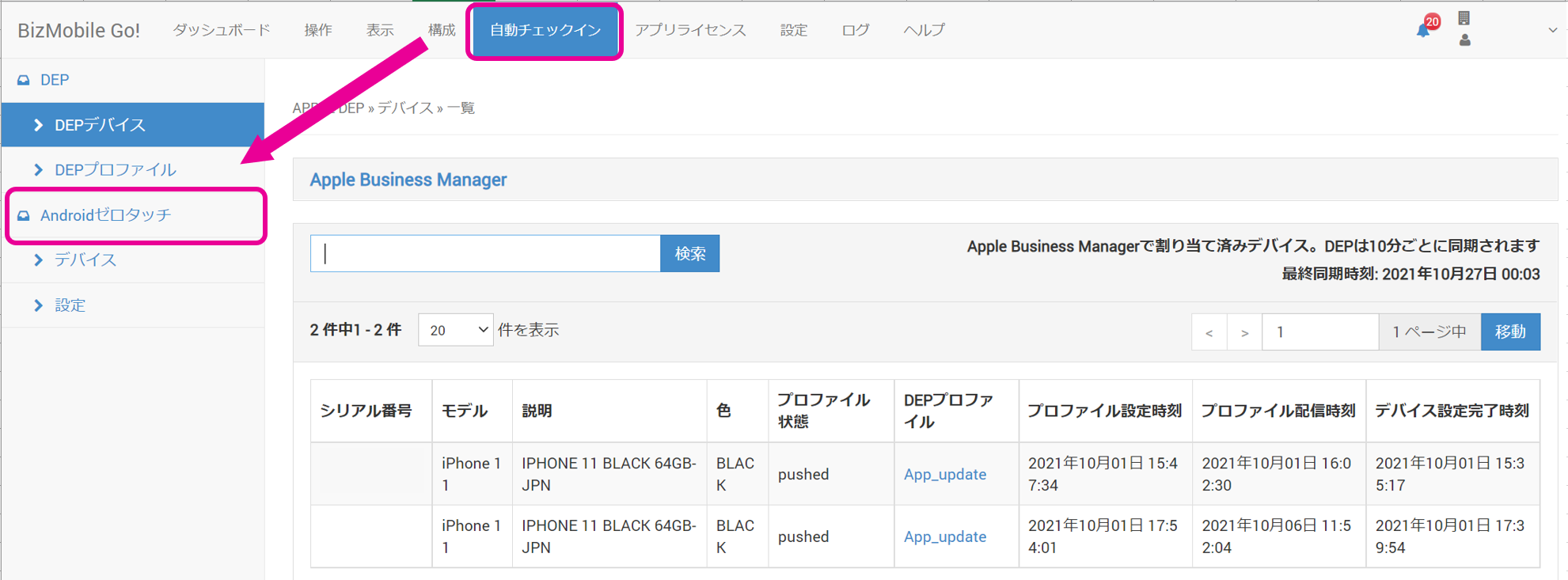1568x580 pixels.
Task: Select DEPデバイス in the sidebar
Action: (100, 125)
